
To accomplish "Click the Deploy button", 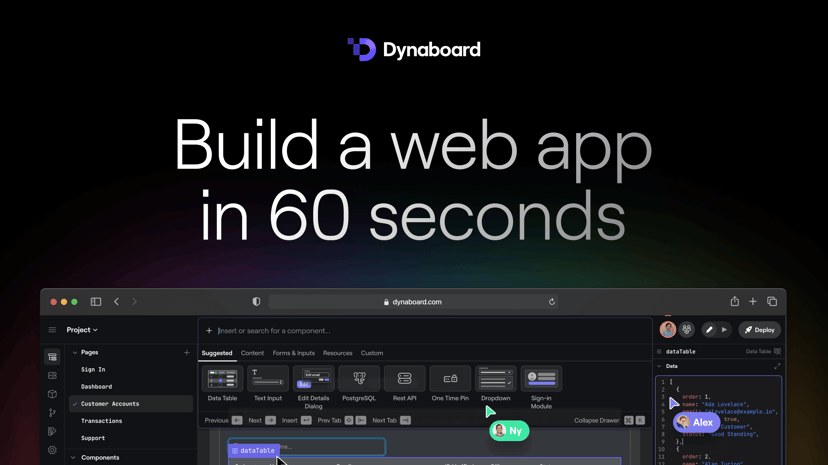I will [x=760, y=330].
